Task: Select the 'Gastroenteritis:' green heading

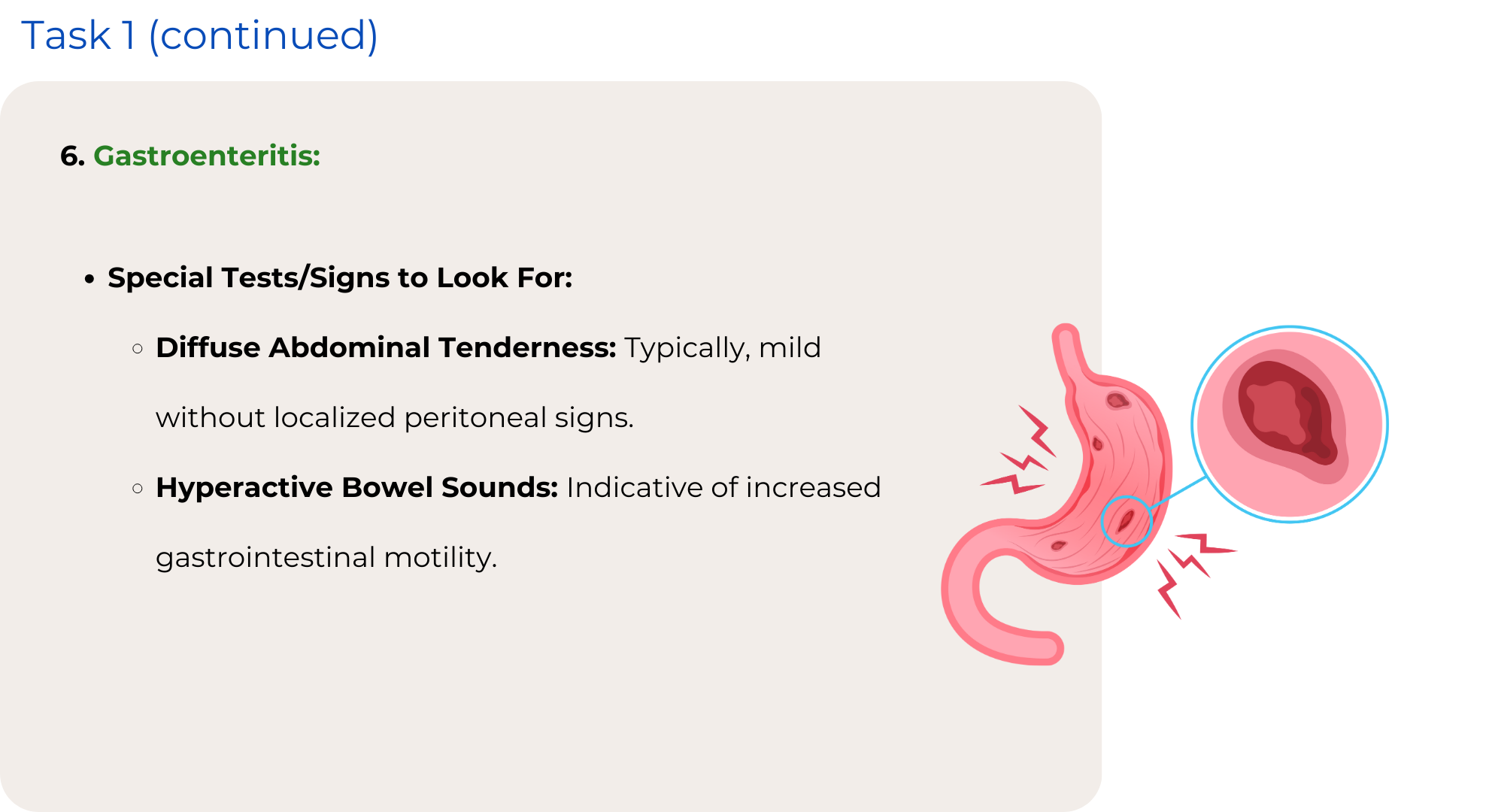Action: tap(207, 156)
